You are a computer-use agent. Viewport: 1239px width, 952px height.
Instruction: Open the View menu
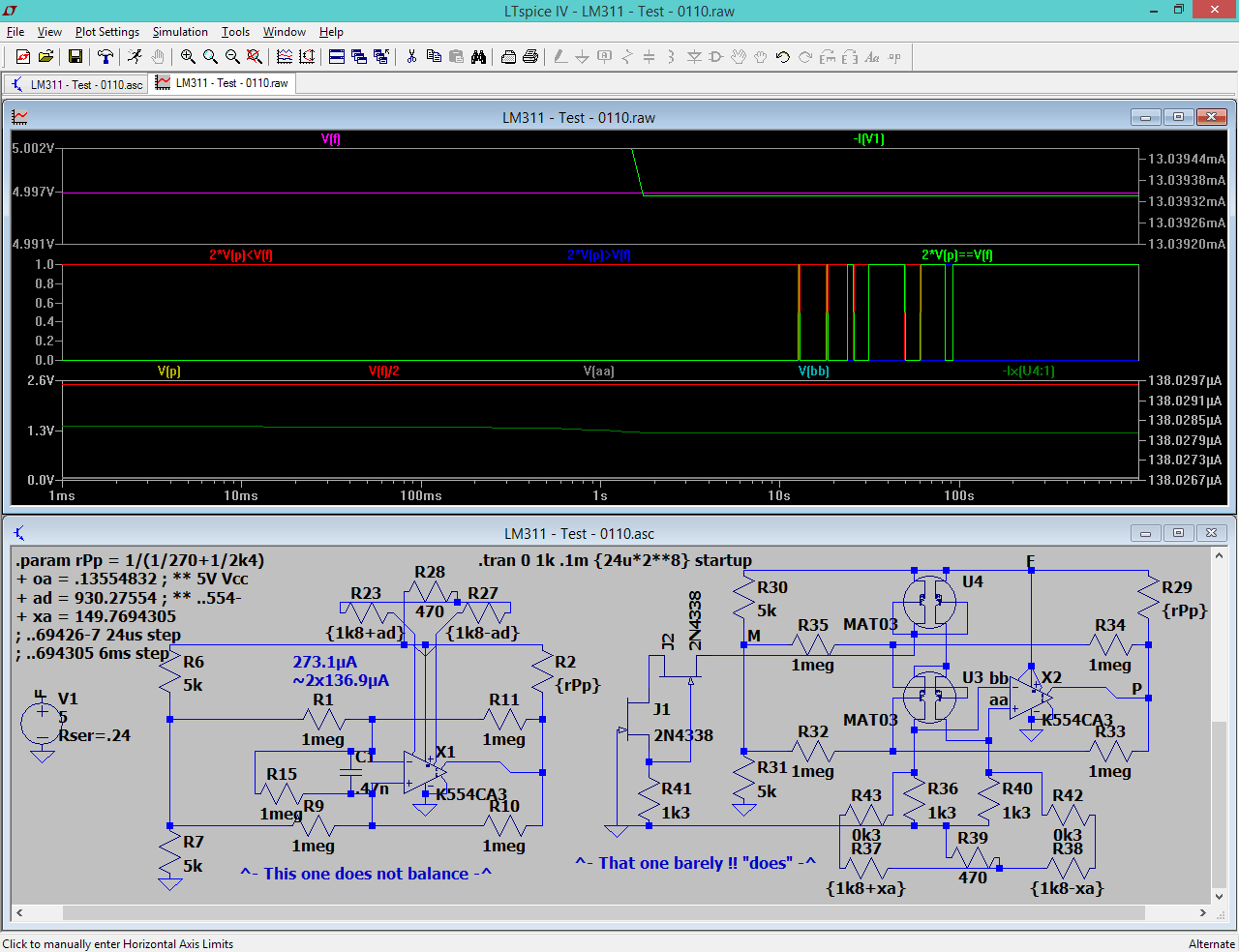coord(49,32)
